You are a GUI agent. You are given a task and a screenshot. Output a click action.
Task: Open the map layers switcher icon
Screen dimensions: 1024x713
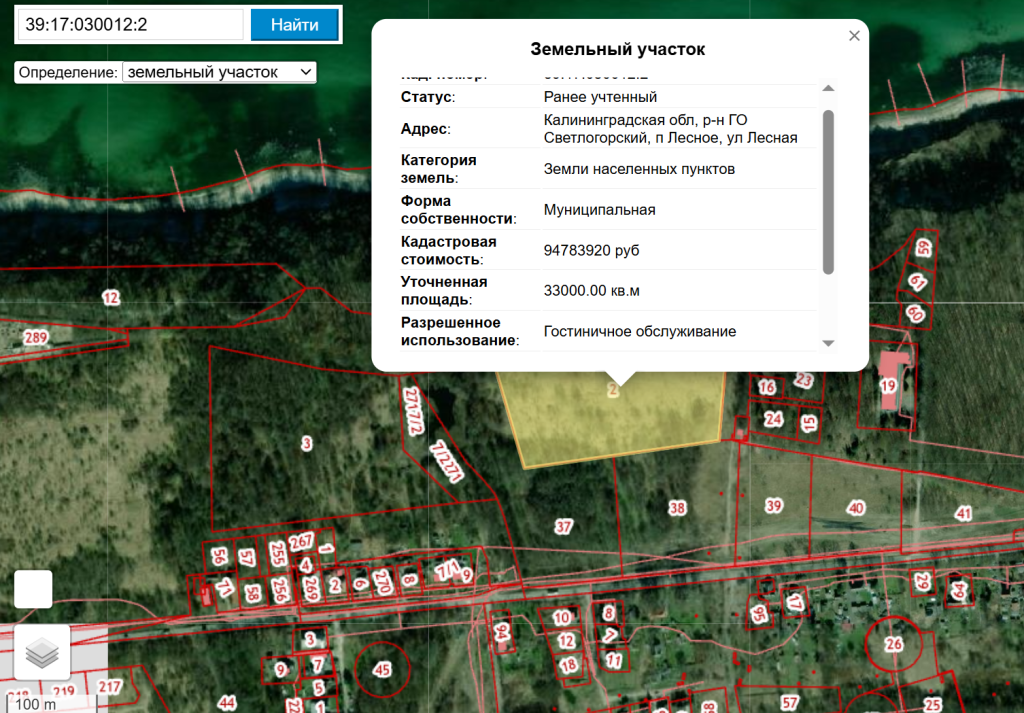pyautogui.click(x=41, y=653)
